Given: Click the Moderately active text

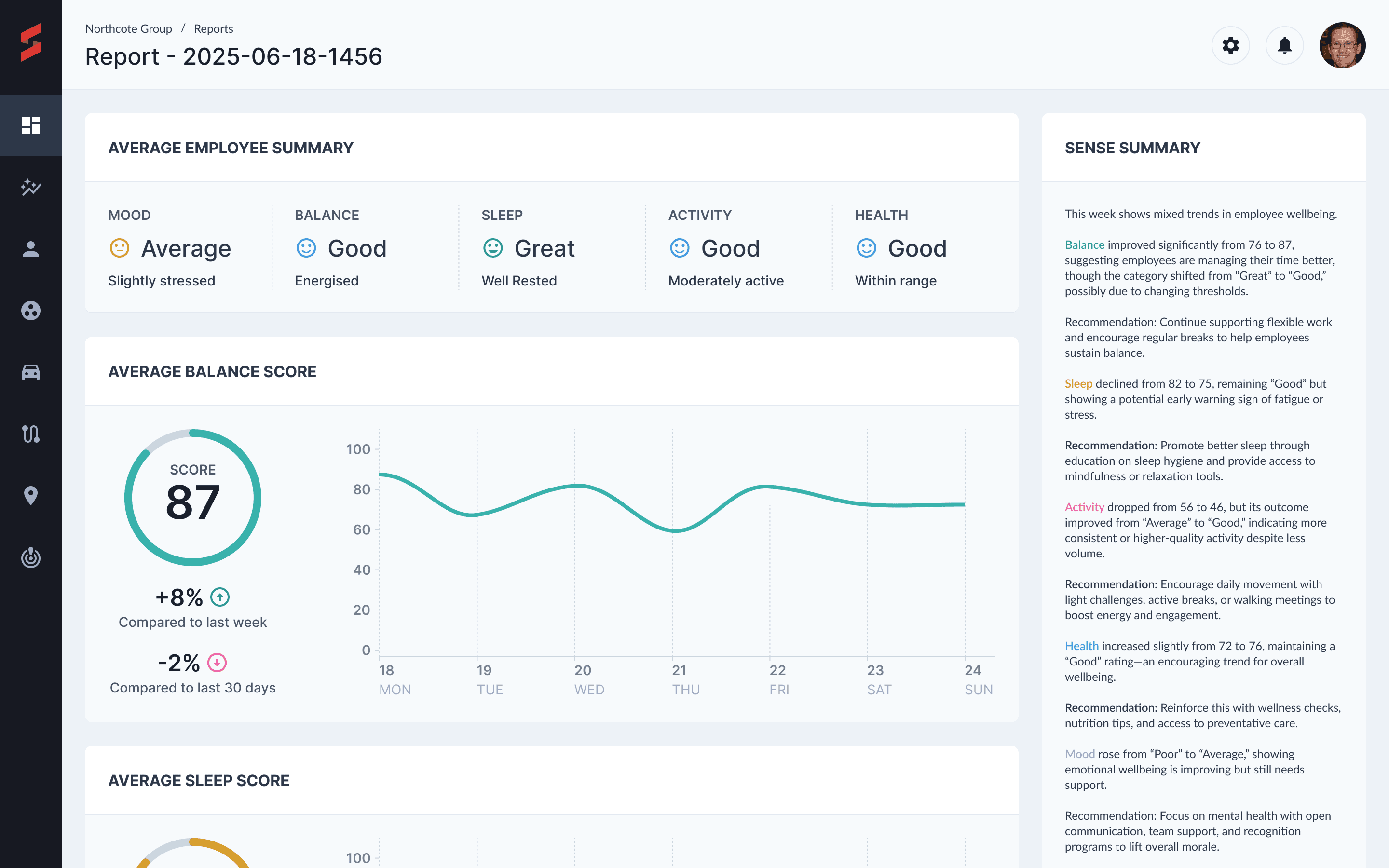Looking at the screenshot, I should [726, 281].
